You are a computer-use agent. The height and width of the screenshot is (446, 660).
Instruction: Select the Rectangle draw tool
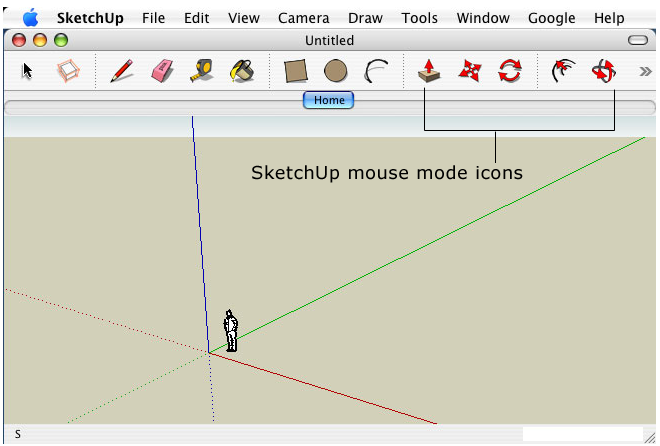[x=295, y=71]
